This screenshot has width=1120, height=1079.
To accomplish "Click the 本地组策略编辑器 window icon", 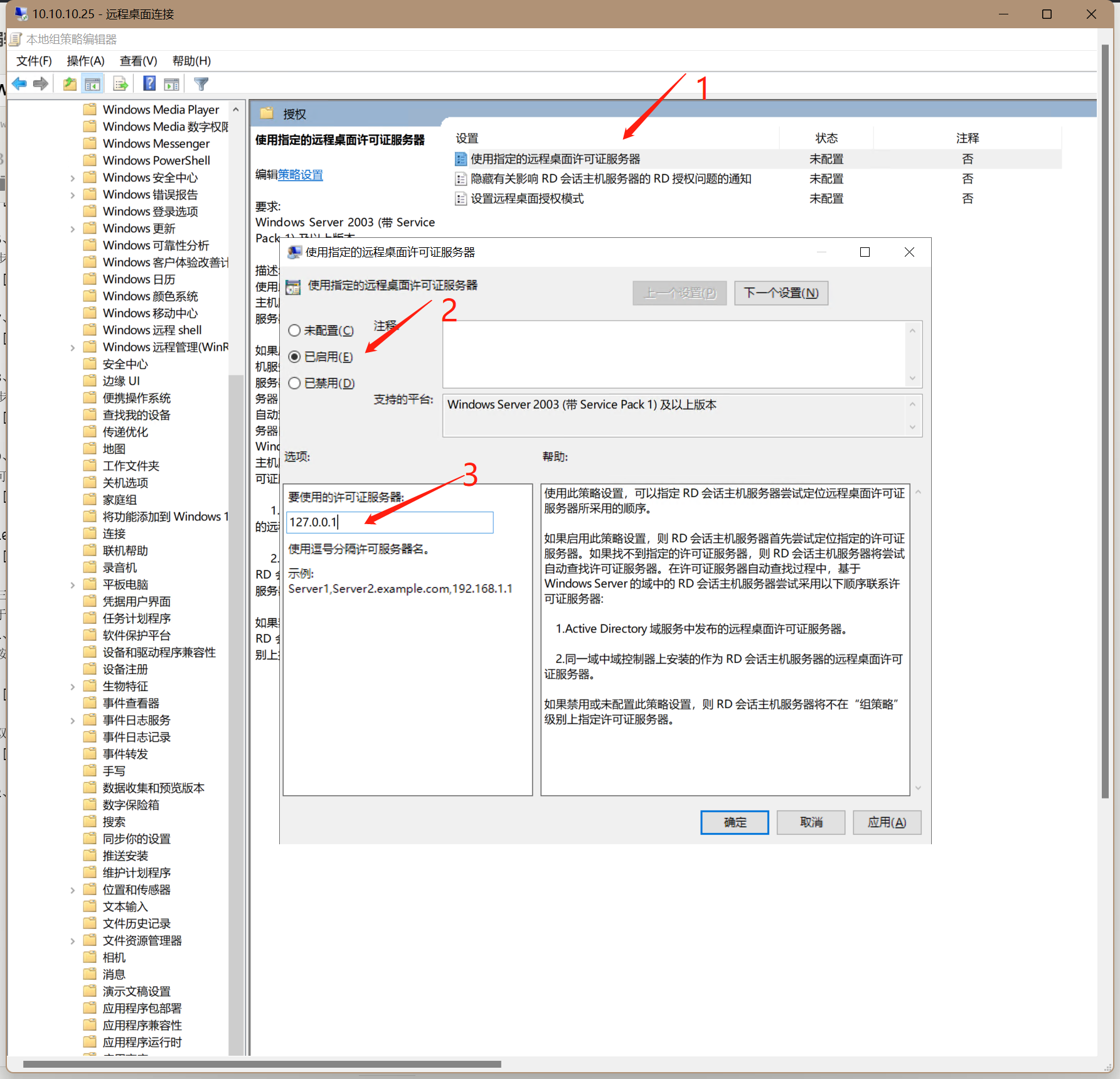I will [16, 40].
